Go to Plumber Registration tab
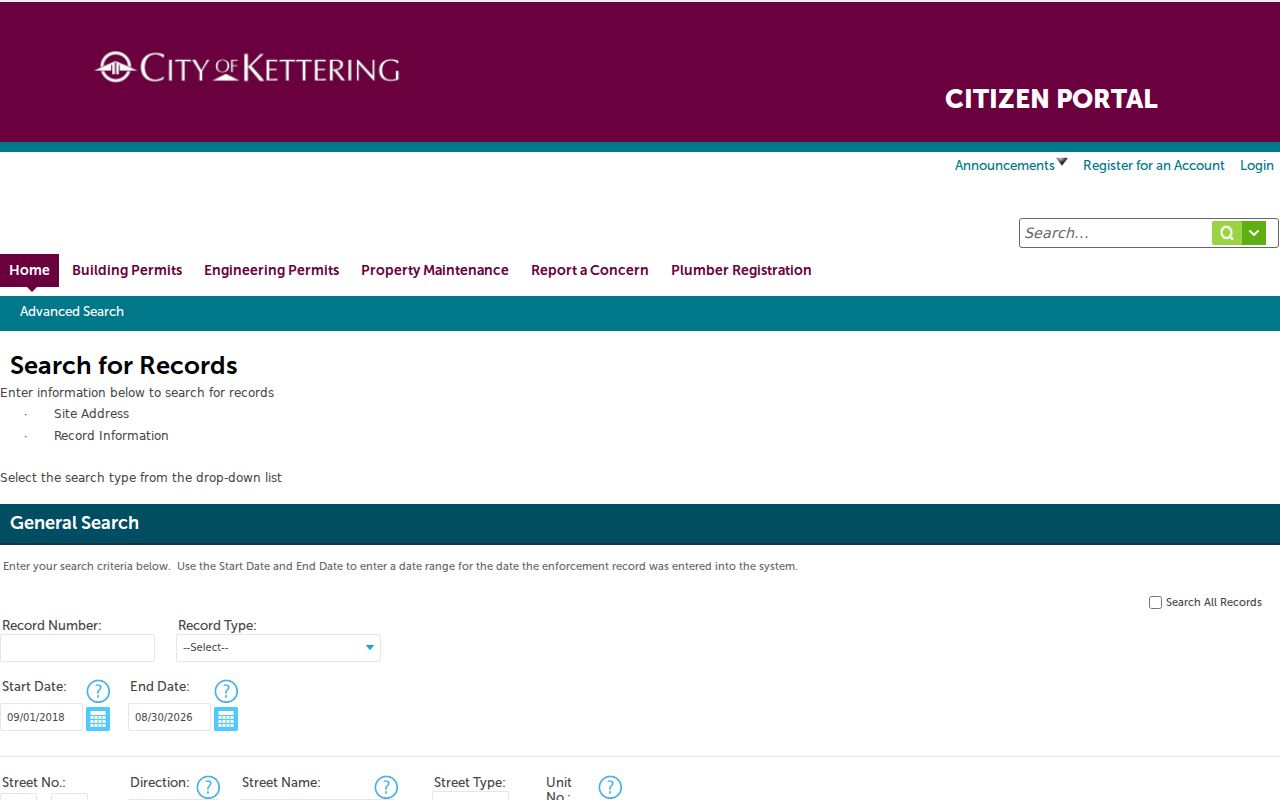Screen dimensions: 1280x800 [x=741, y=270]
